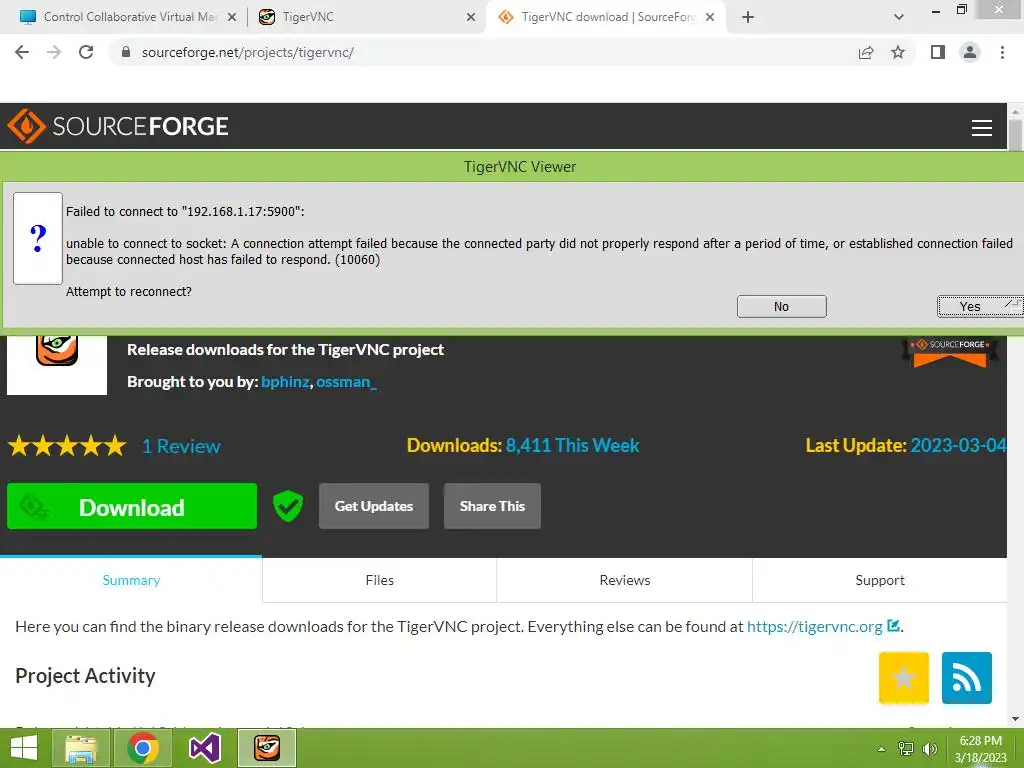Screen dimensions: 1024x768
Task: Open the Summary tab
Action: pos(131,580)
